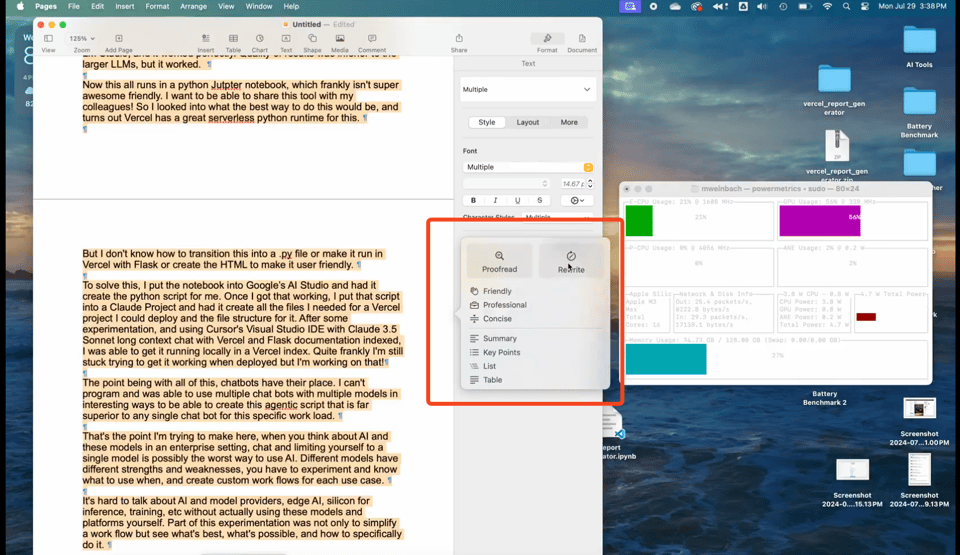960x555 pixels.
Task: Switch to the Layout tab
Action: (528, 122)
